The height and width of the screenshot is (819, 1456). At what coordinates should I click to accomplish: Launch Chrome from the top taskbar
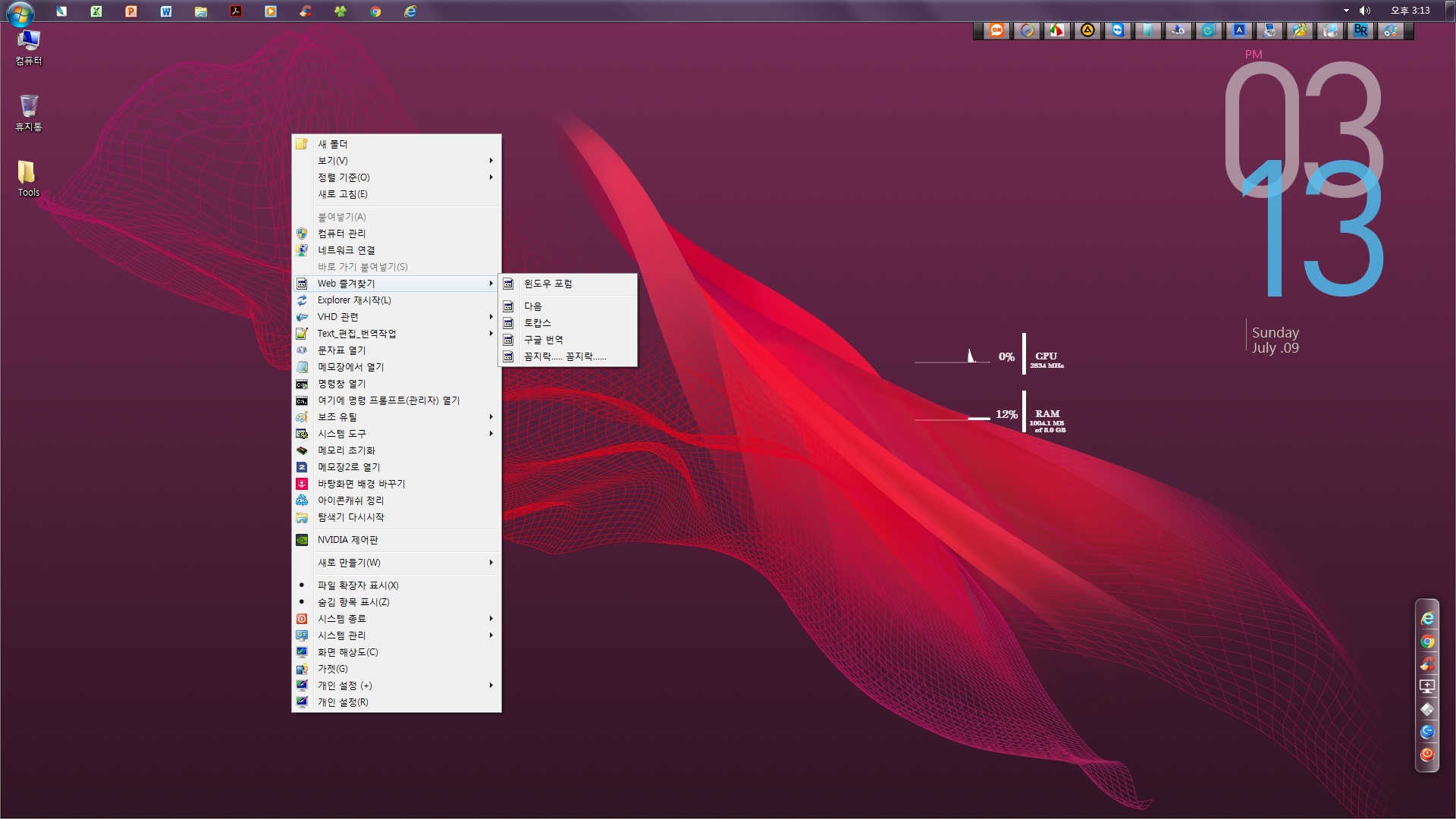(375, 11)
